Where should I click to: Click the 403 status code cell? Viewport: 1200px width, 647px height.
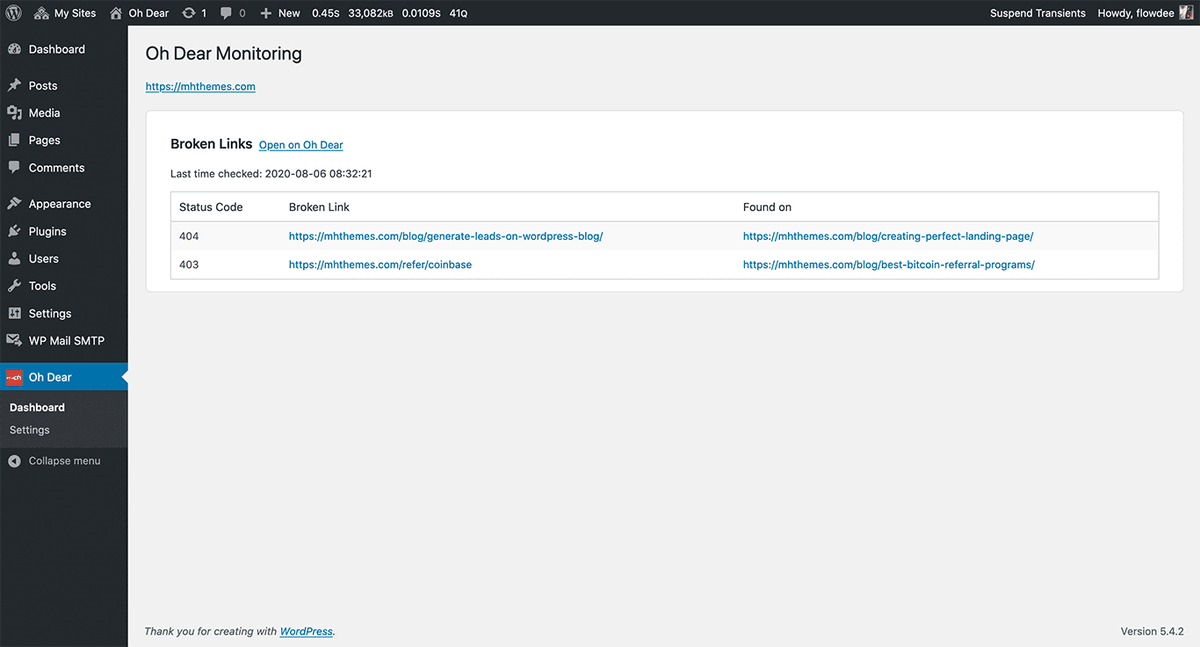(x=189, y=265)
